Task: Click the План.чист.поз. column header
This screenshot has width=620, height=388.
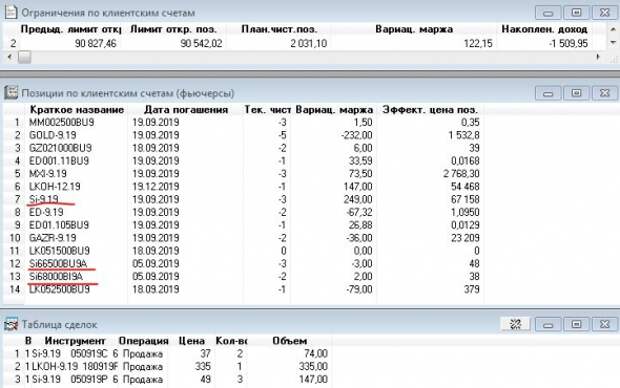Action: click(x=279, y=29)
